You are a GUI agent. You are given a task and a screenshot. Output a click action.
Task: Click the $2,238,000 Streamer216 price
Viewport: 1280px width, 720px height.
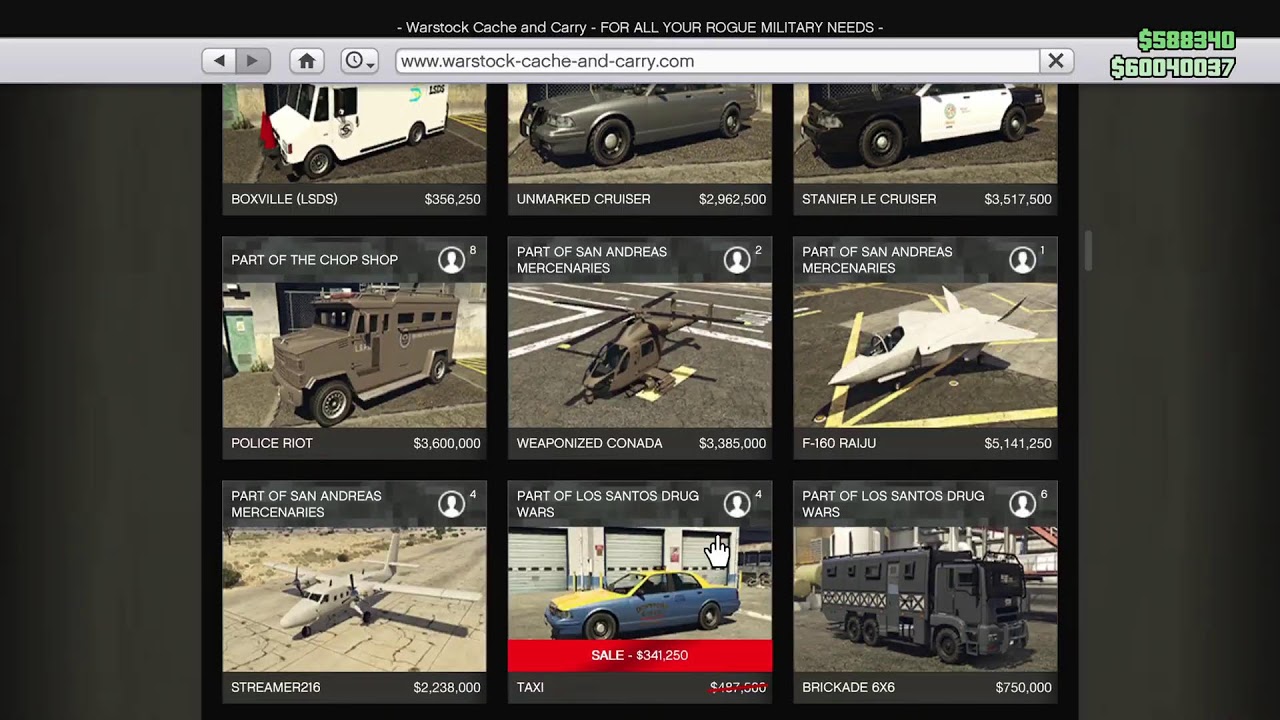(447, 687)
